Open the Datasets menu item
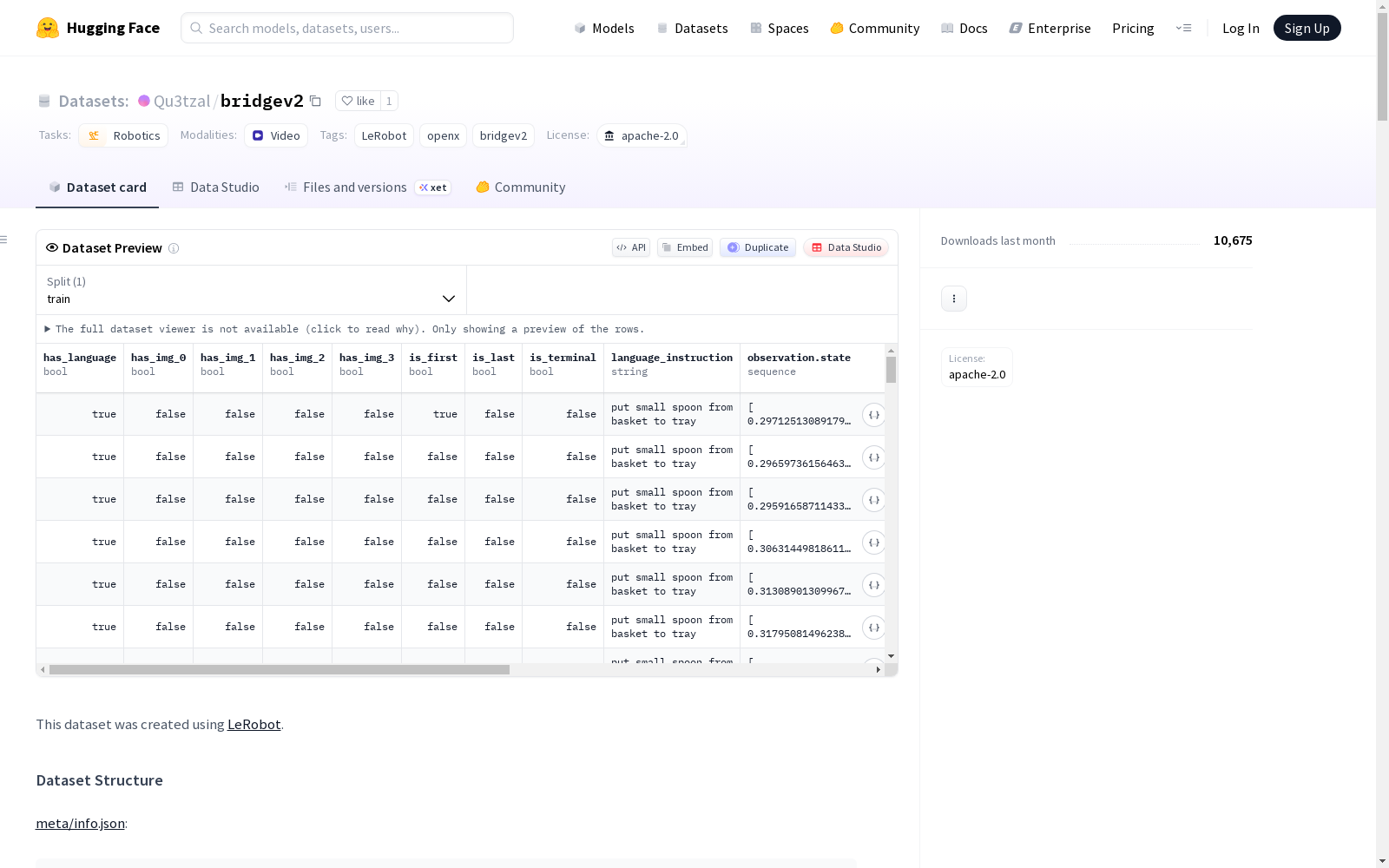The image size is (1389, 868). [x=692, y=28]
